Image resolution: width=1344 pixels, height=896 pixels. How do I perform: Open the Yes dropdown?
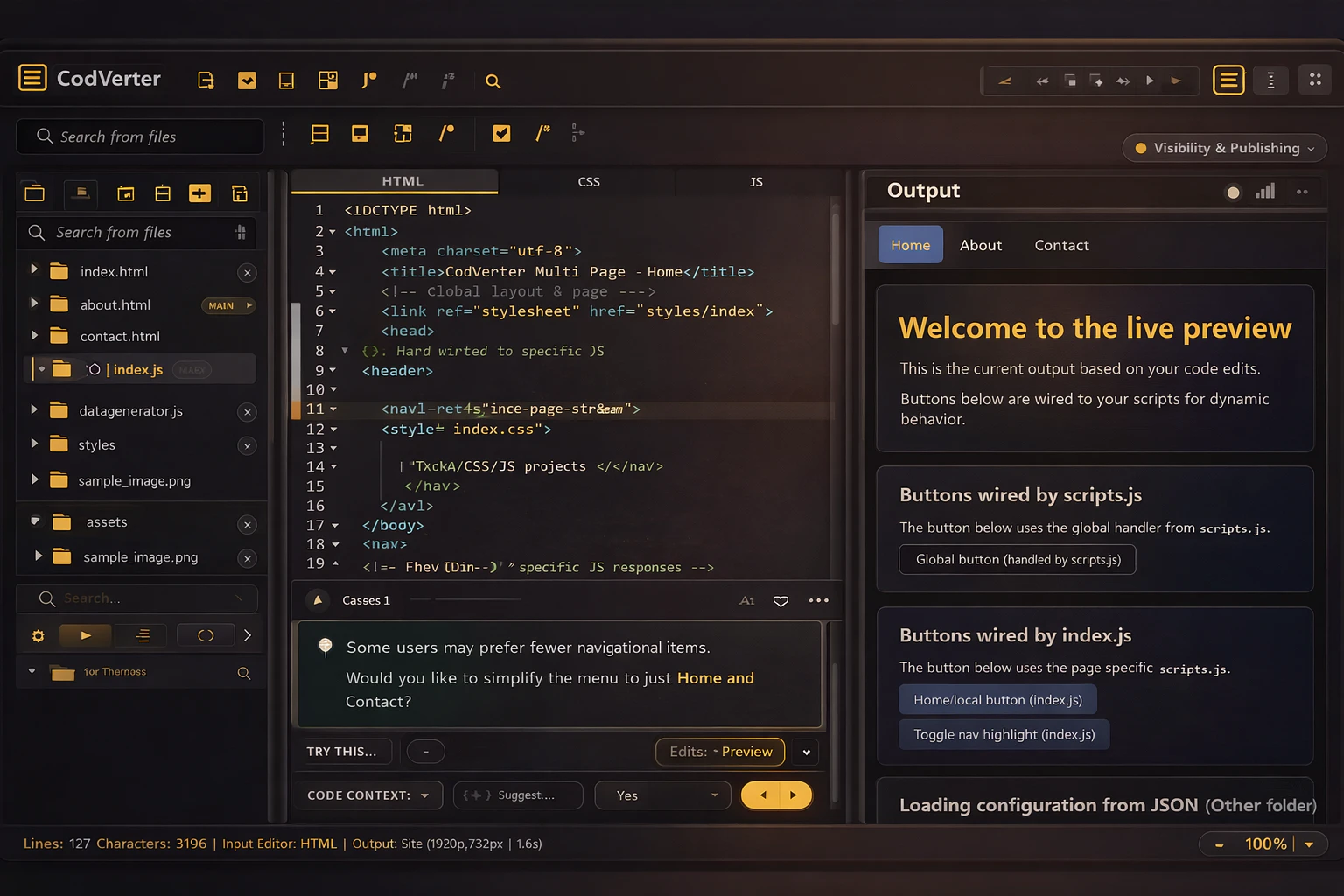coord(662,795)
